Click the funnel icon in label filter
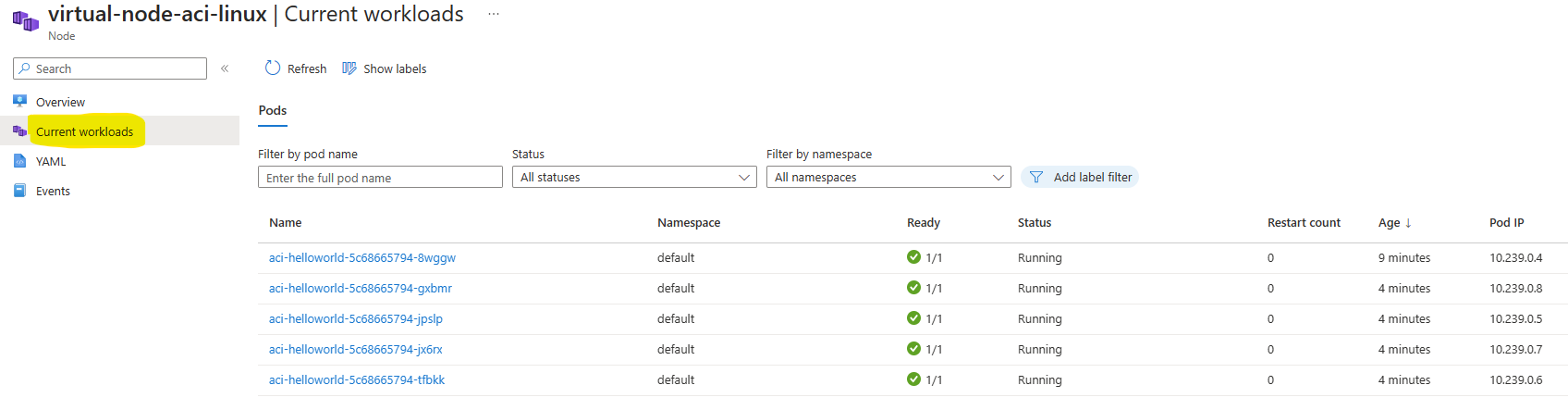Image resolution: width=1568 pixels, height=410 pixels. [1036, 177]
